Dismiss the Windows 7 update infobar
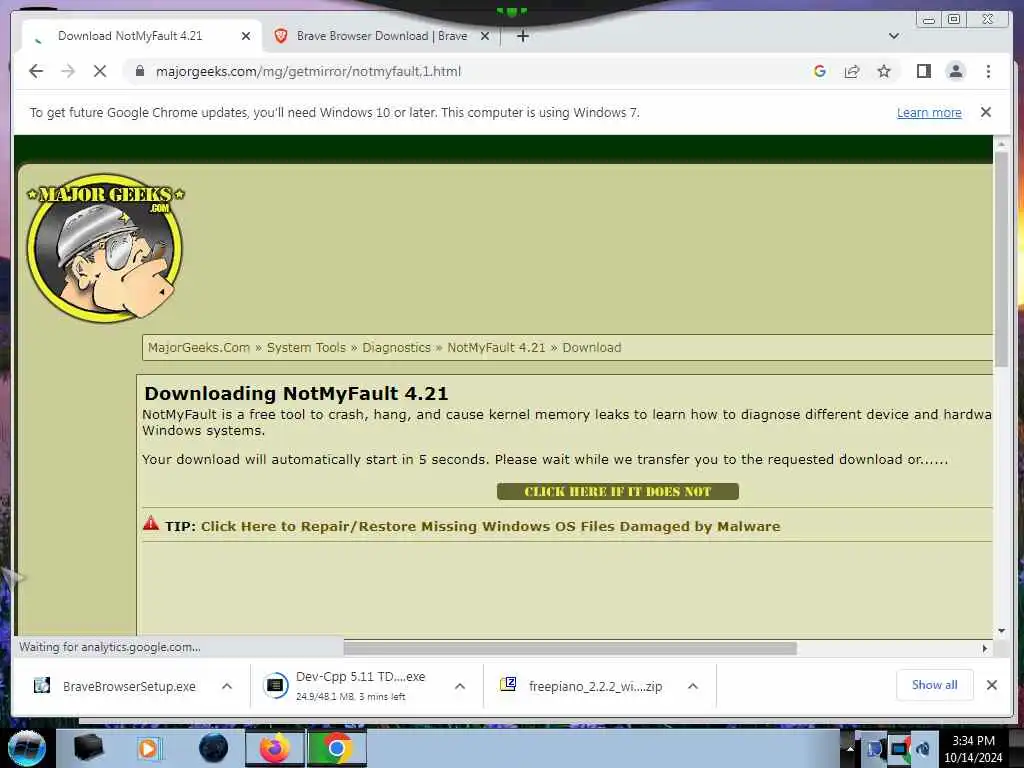 [985, 112]
